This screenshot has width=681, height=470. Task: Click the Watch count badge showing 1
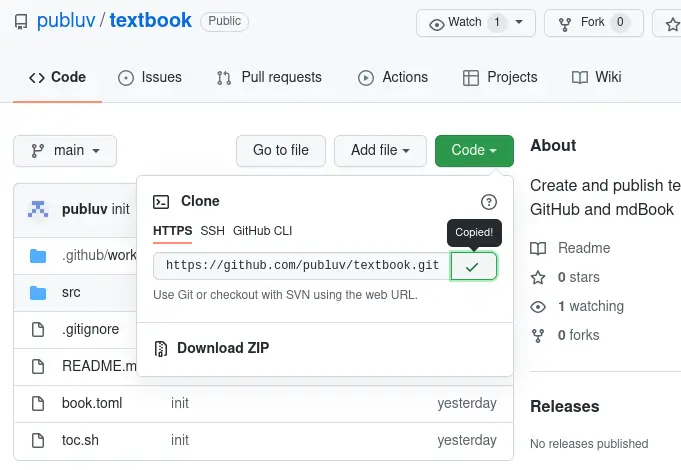click(497, 22)
